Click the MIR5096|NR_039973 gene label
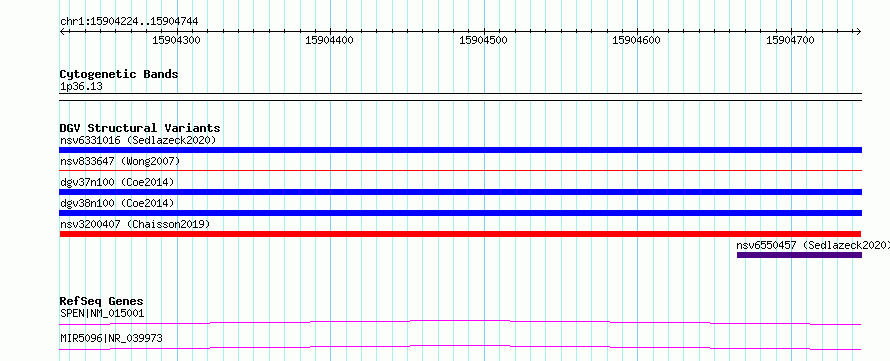The image size is (890, 361). point(111,338)
